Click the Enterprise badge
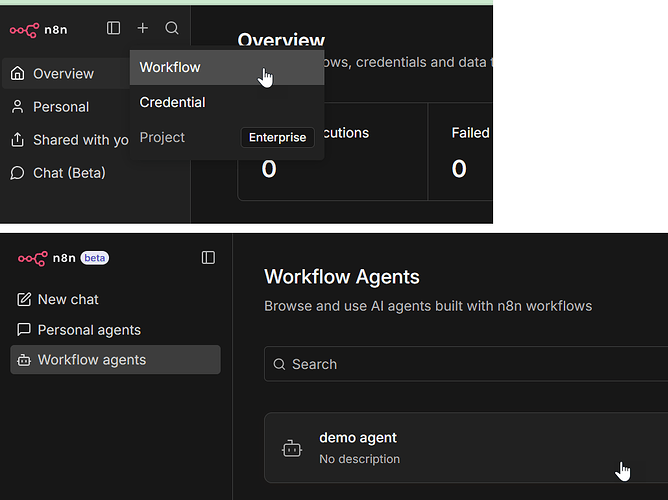The width and height of the screenshot is (668, 500). [x=277, y=138]
